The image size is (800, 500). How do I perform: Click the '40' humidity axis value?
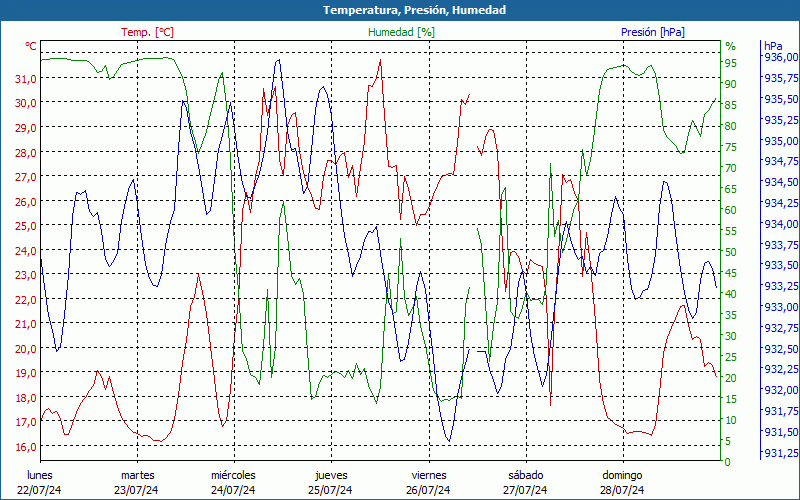point(731,294)
